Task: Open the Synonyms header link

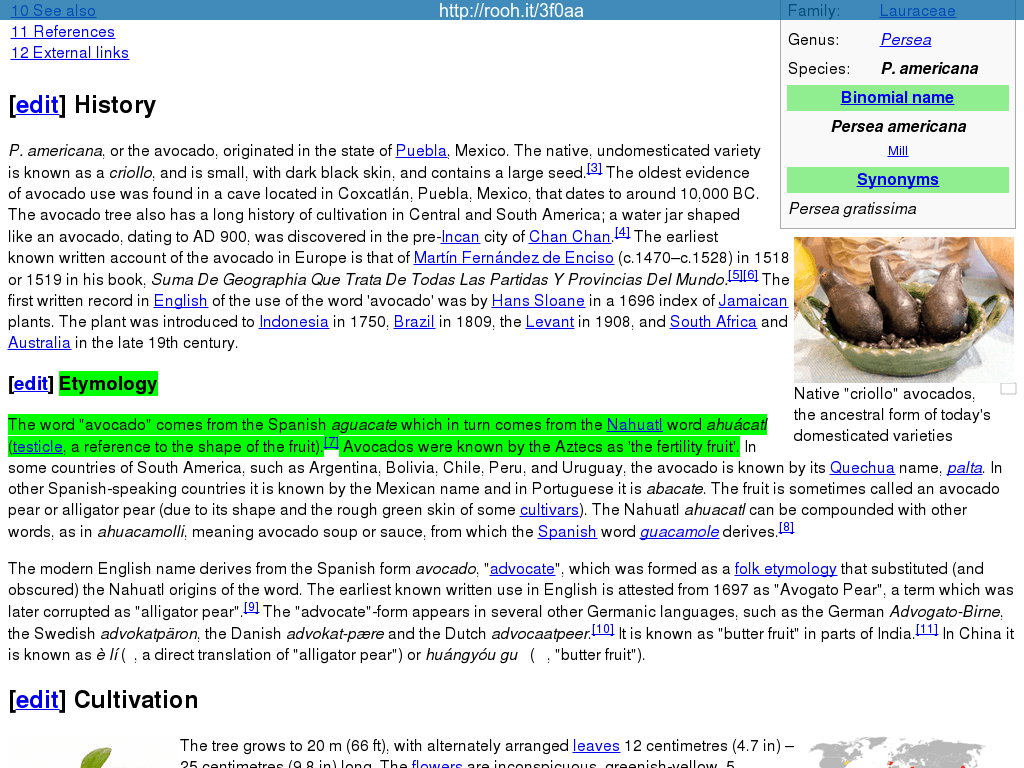Action: [897, 180]
